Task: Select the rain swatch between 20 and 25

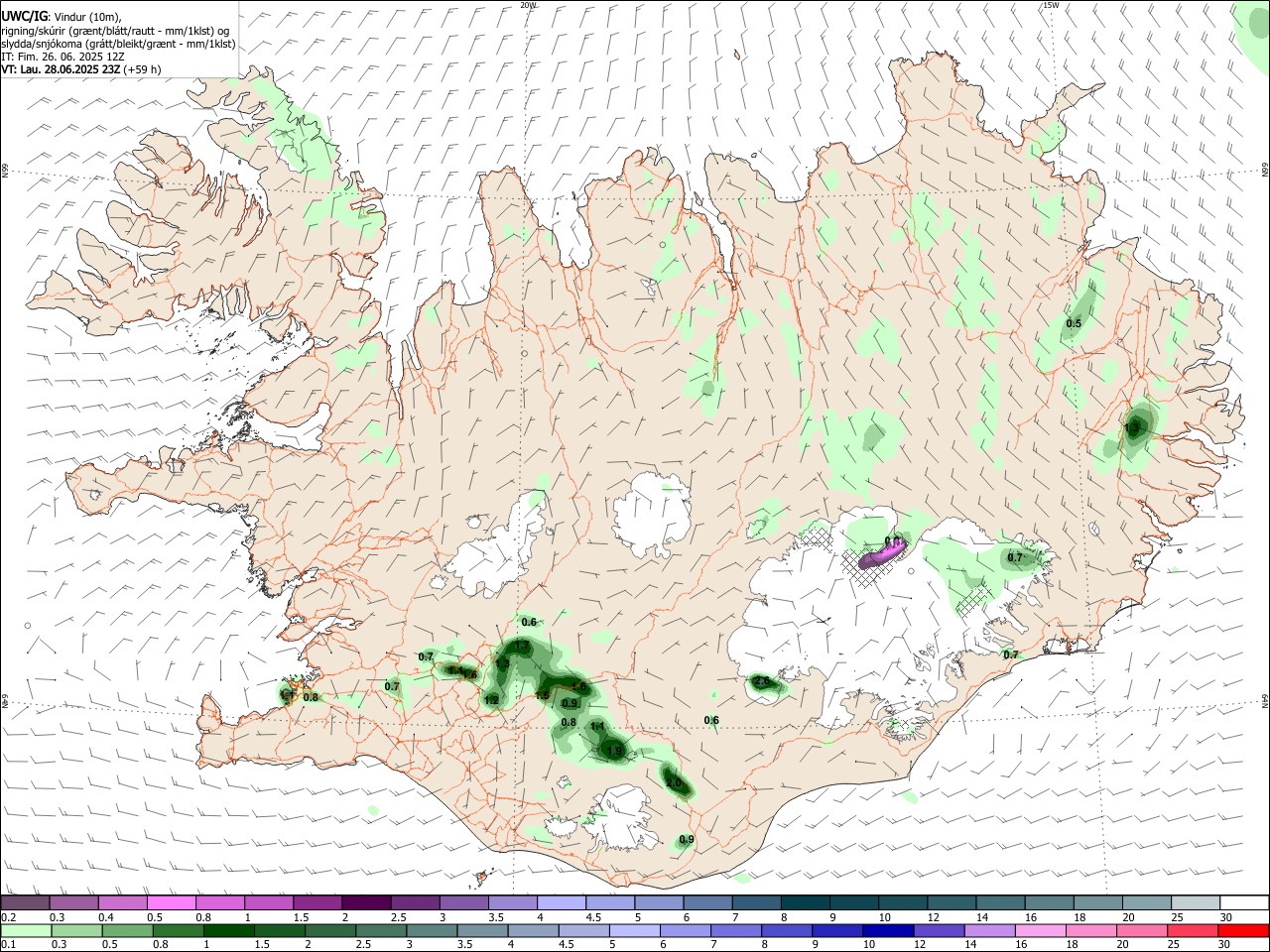Action: click(x=1142, y=930)
